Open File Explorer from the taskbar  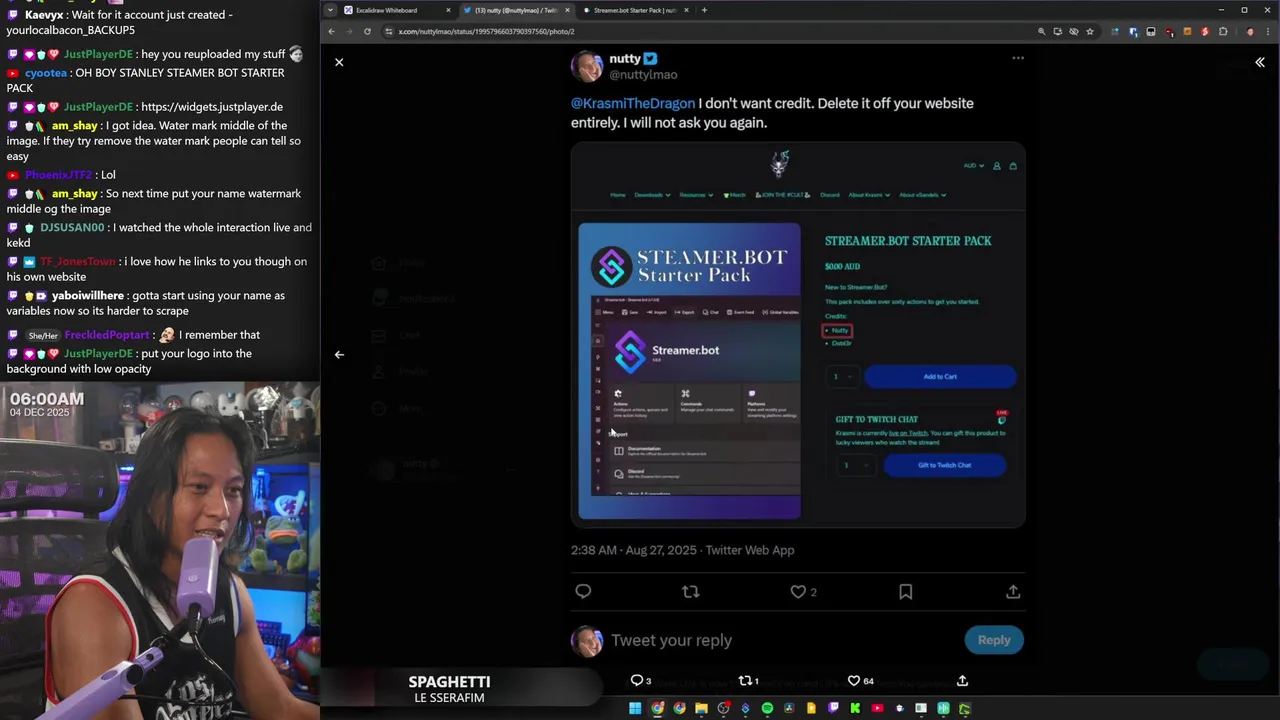[701, 709]
